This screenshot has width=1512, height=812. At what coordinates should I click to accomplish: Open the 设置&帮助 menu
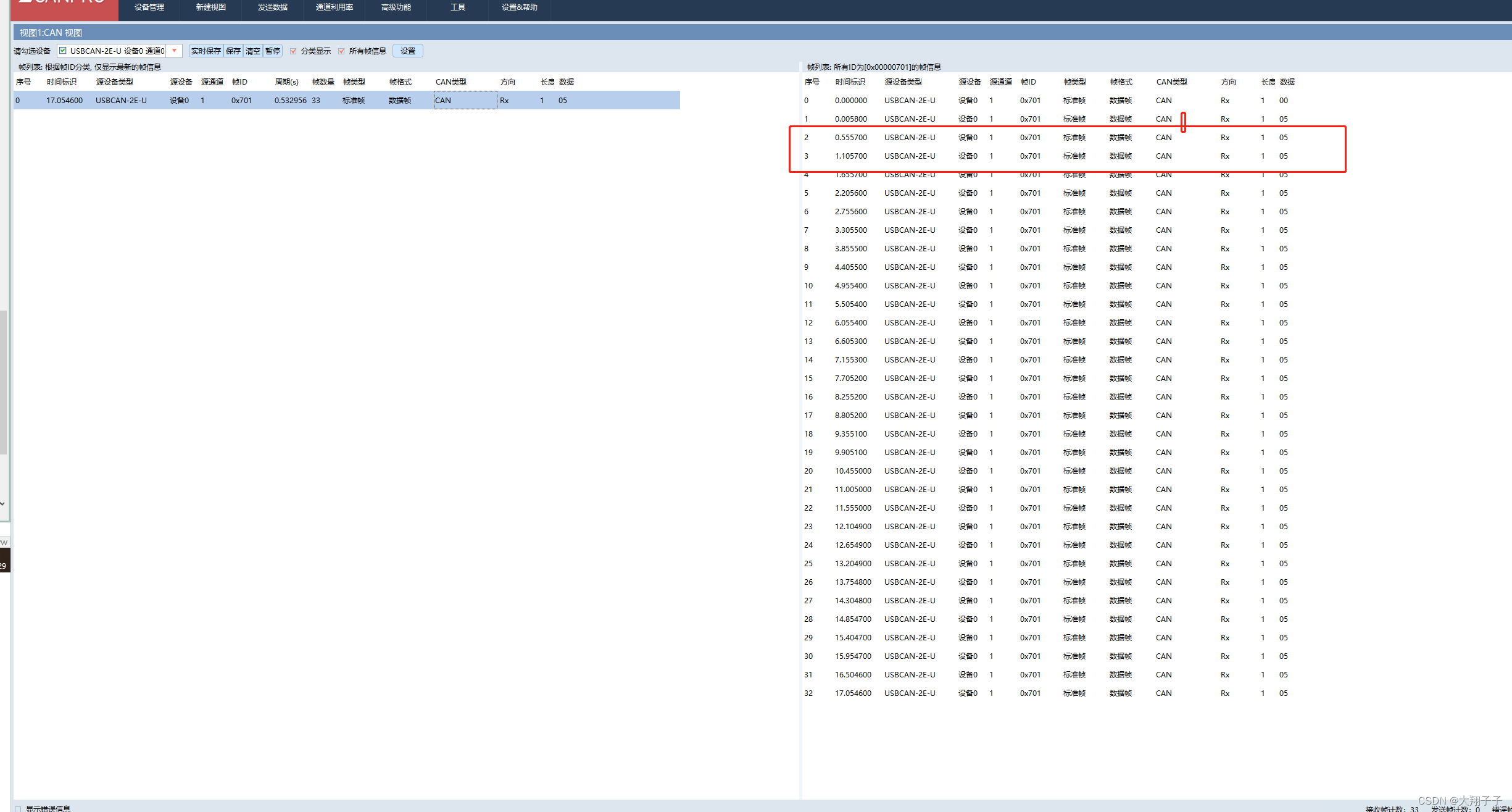tap(520, 7)
